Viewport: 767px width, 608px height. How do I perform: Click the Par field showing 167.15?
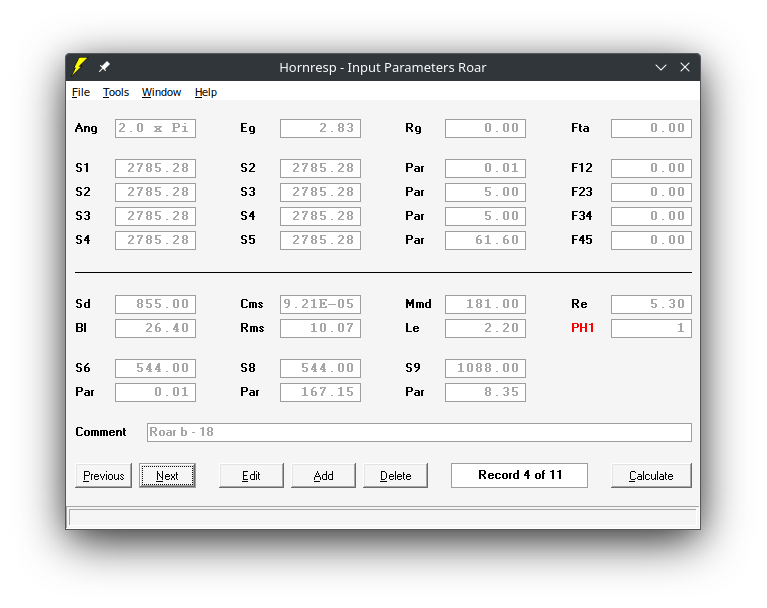tap(320, 392)
